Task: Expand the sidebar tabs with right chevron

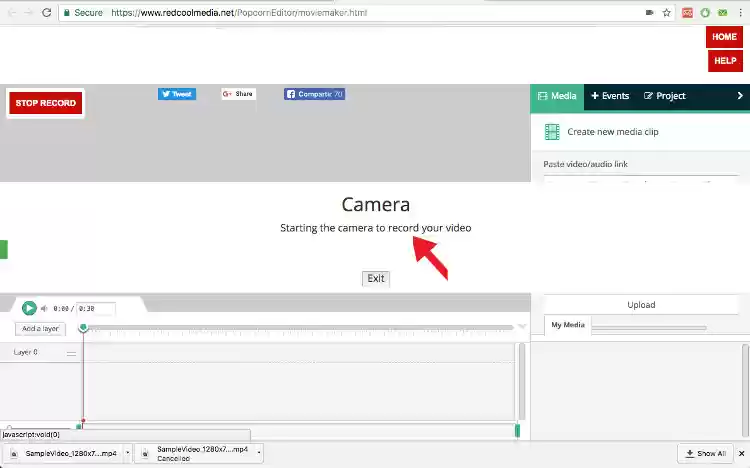Action: [x=740, y=96]
